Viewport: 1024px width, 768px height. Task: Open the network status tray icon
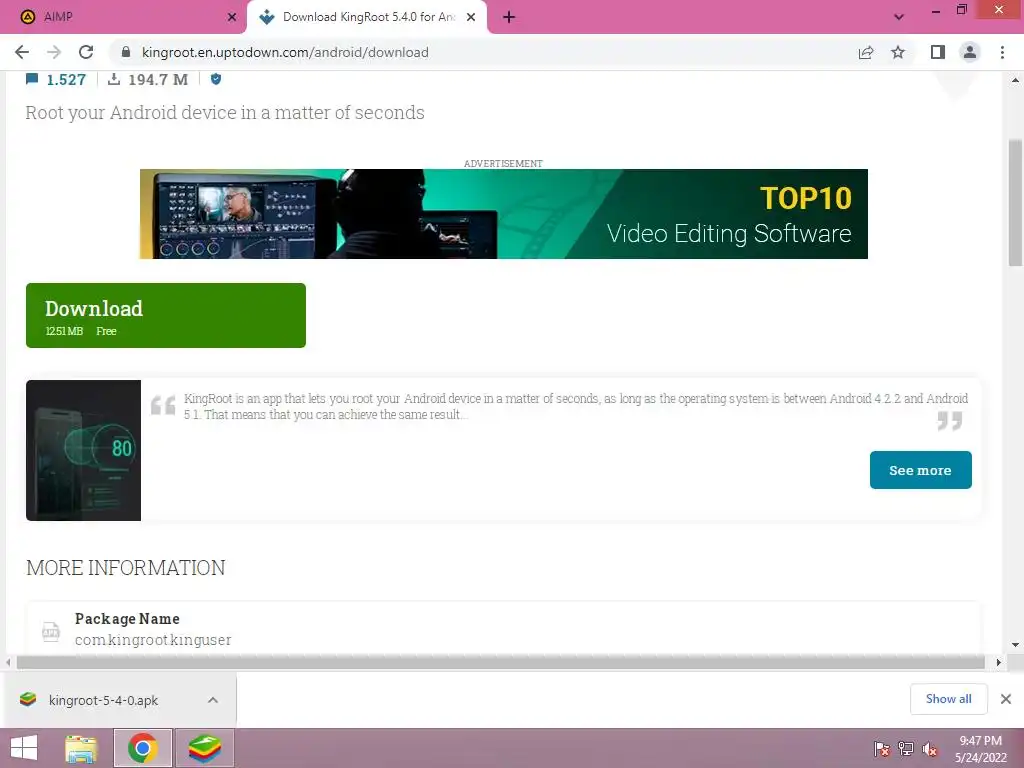(906, 749)
